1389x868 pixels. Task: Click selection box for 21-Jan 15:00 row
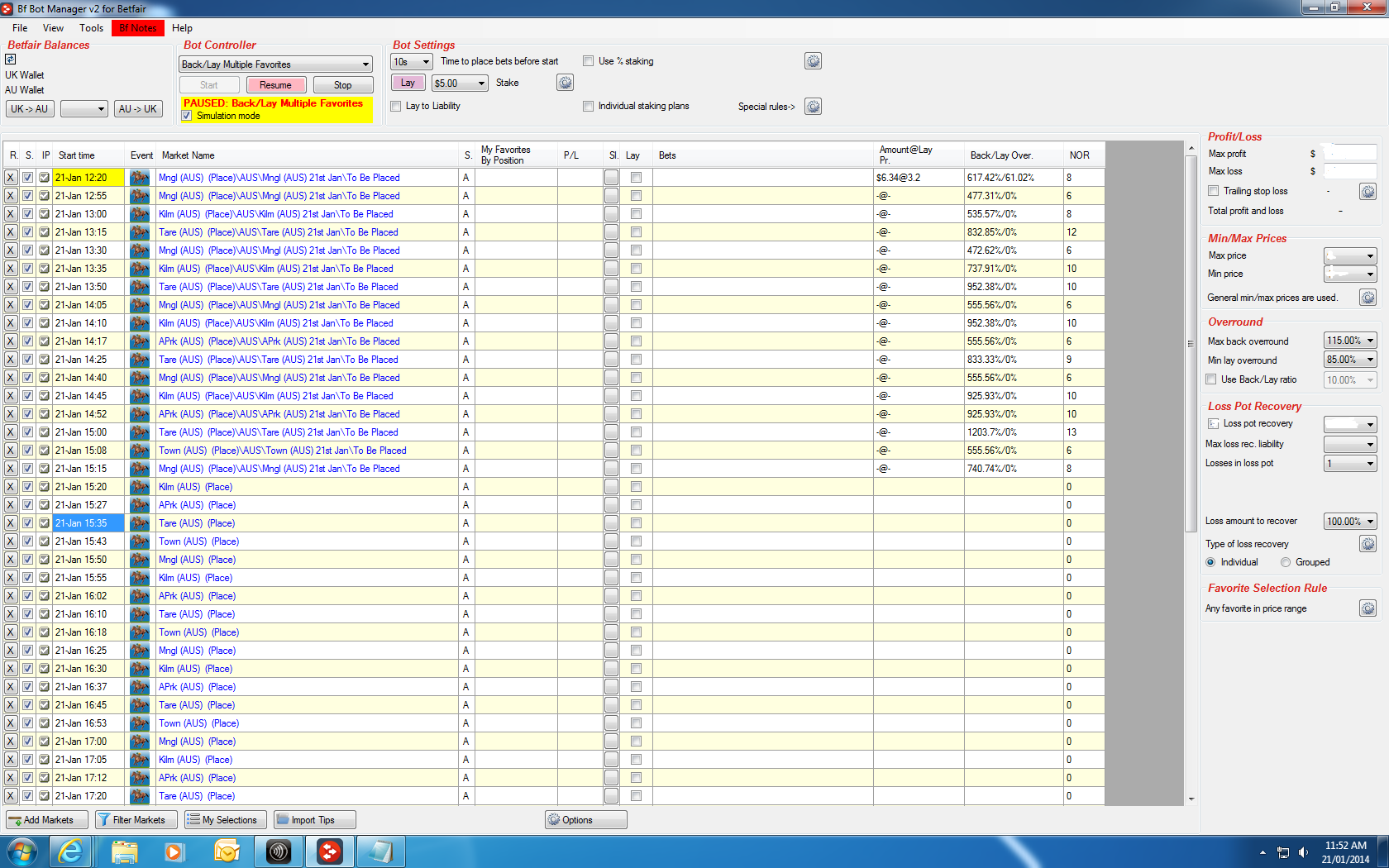[27, 432]
